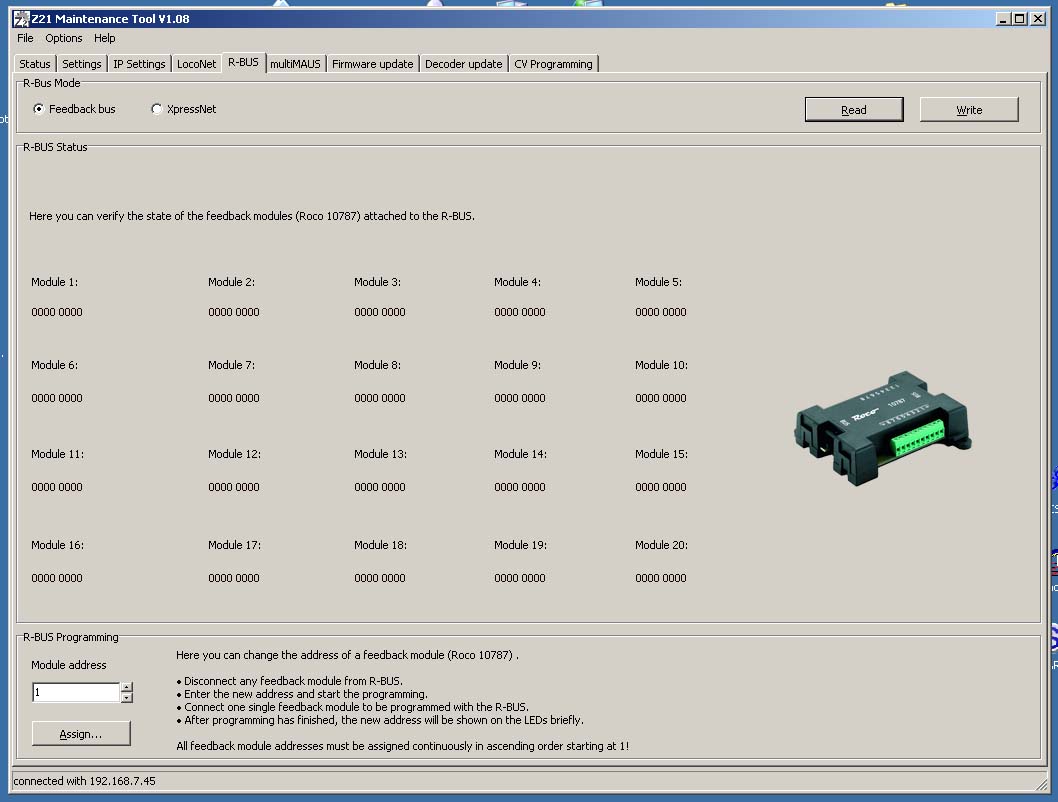The height and width of the screenshot is (802, 1058).
Task: Click the Z21 app icon in title bar
Action: 22,19
